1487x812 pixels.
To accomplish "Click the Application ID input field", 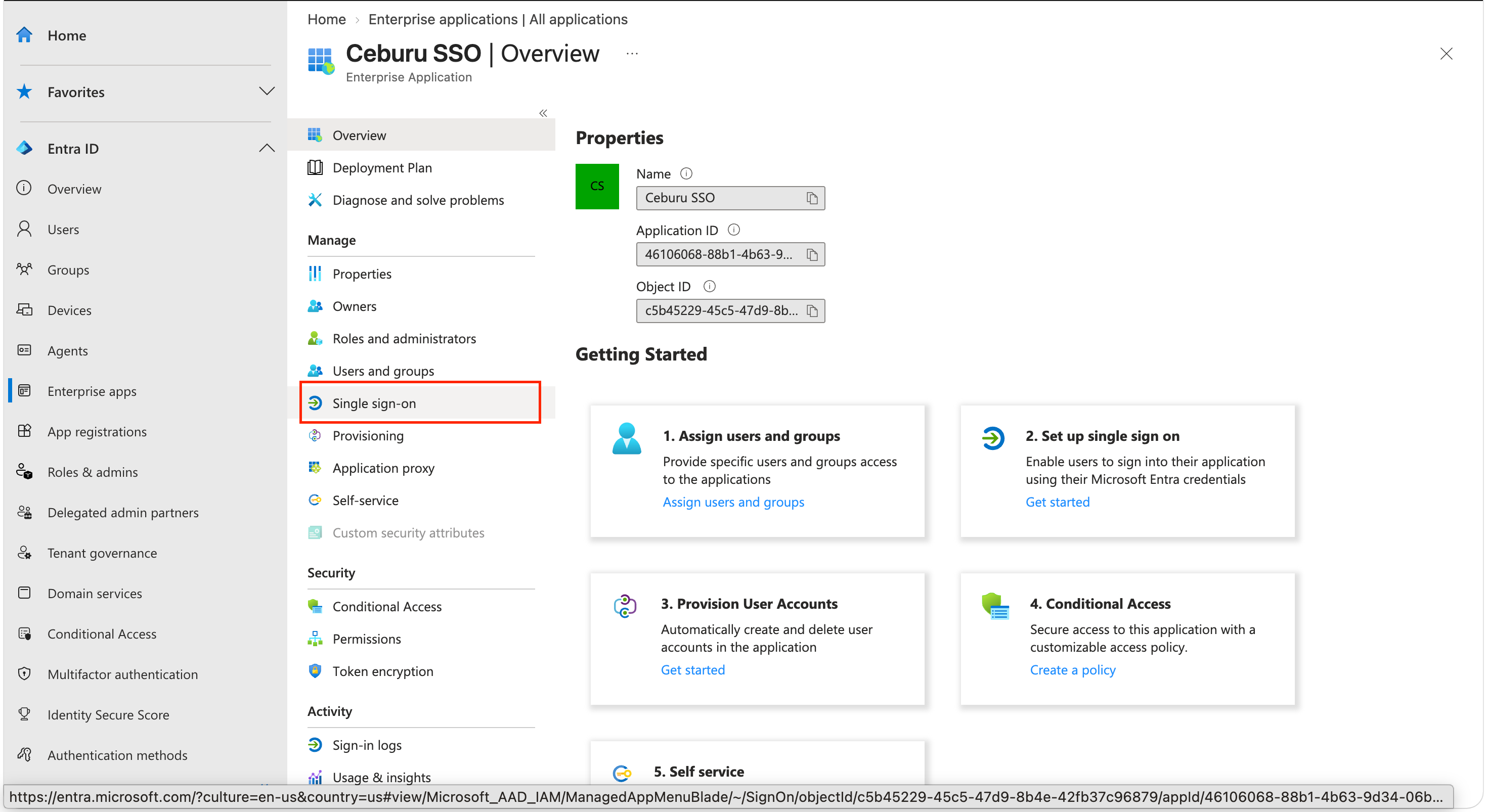I will pos(730,254).
